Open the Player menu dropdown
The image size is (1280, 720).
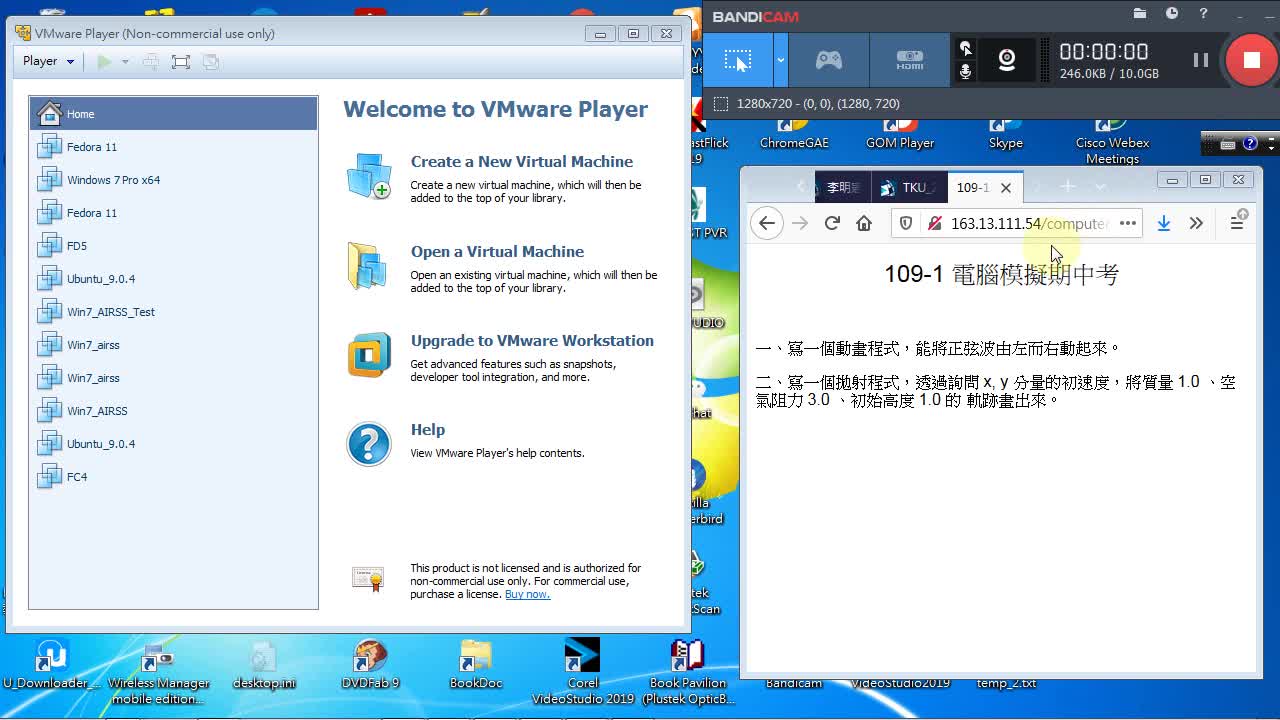coord(48,61)
